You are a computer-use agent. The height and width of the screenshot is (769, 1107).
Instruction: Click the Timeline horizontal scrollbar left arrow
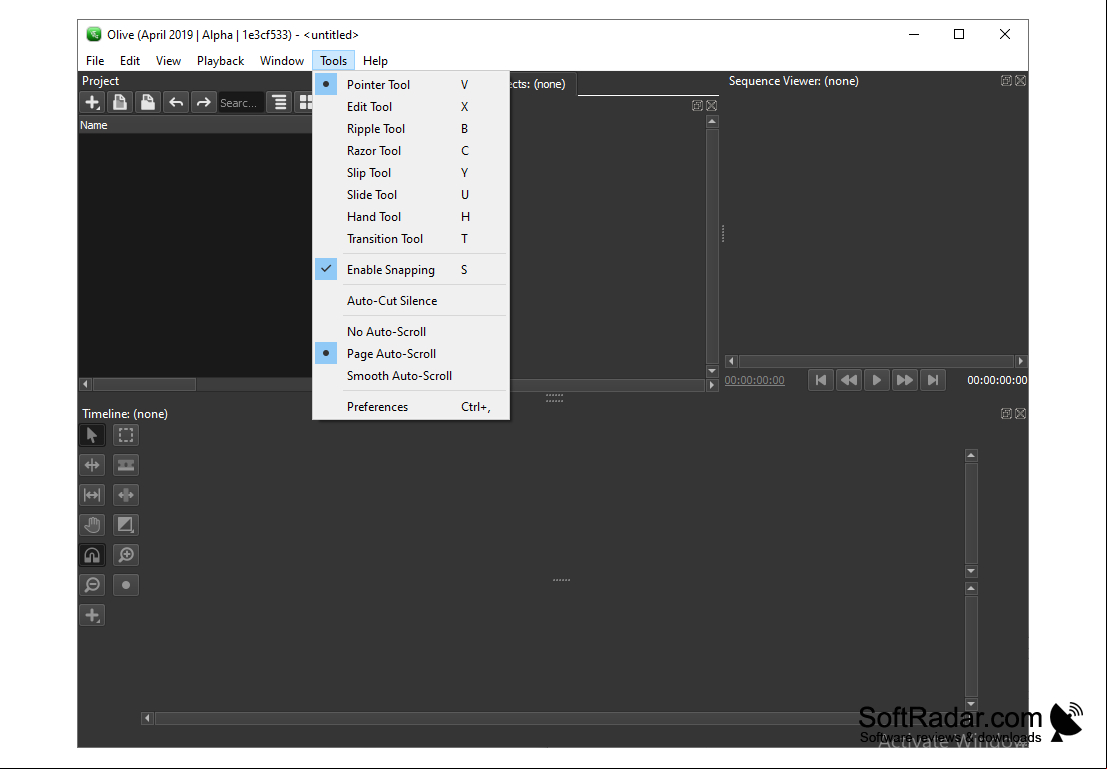pyautogui.click(x=147, y=718)
